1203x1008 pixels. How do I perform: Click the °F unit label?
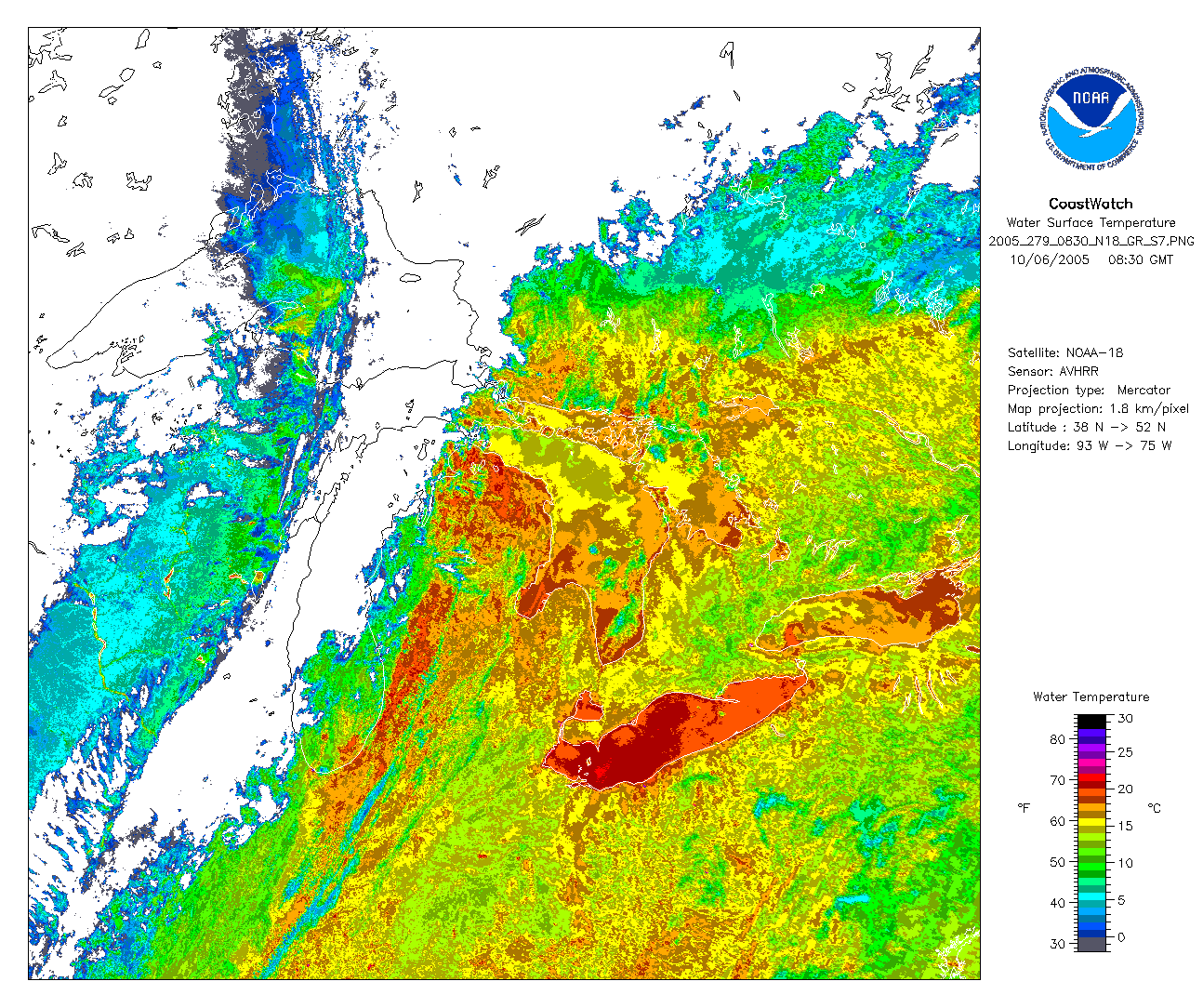tap(1024, 808)
